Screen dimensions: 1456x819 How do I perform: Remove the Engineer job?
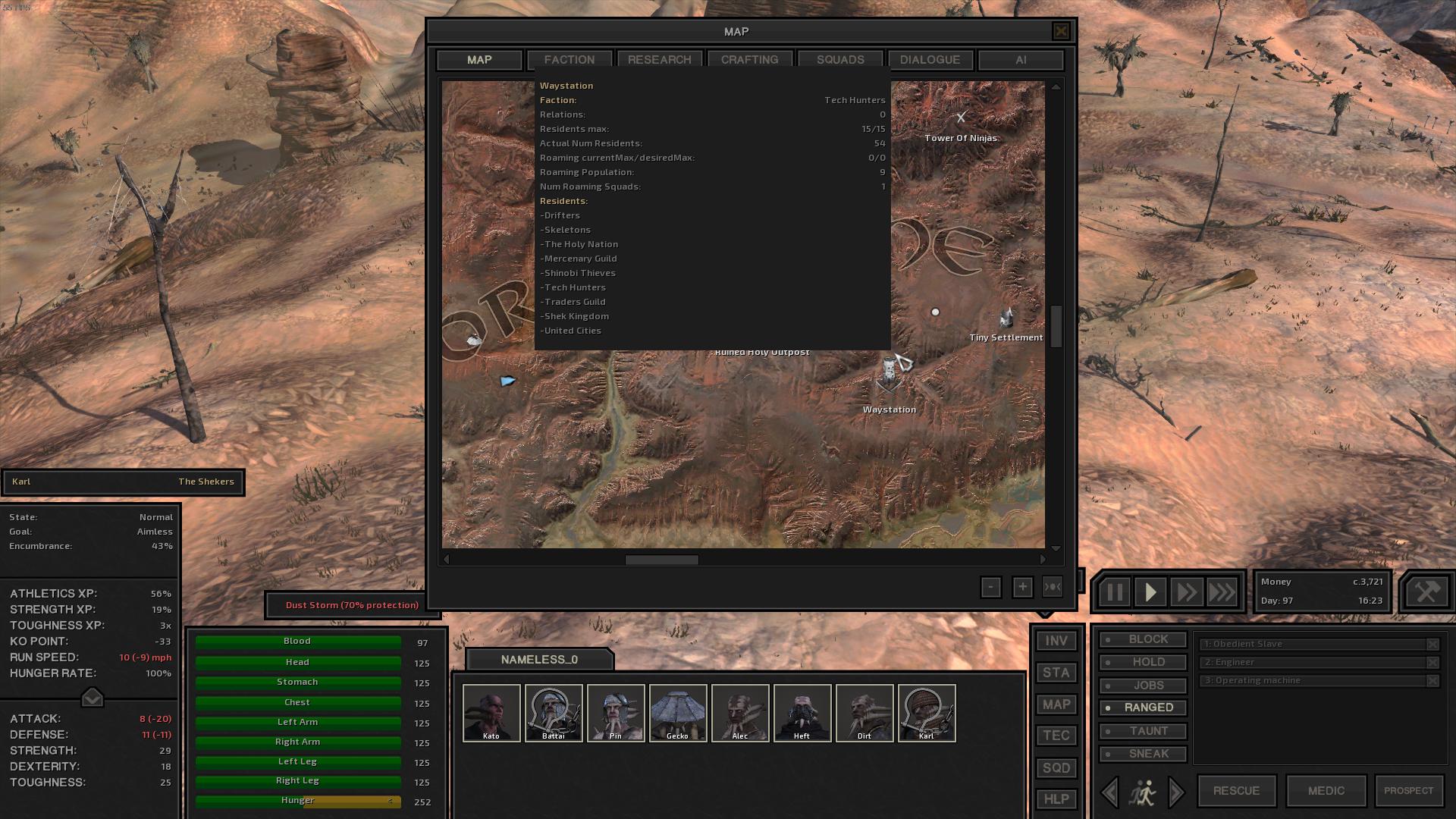[x=1432, y=662]
